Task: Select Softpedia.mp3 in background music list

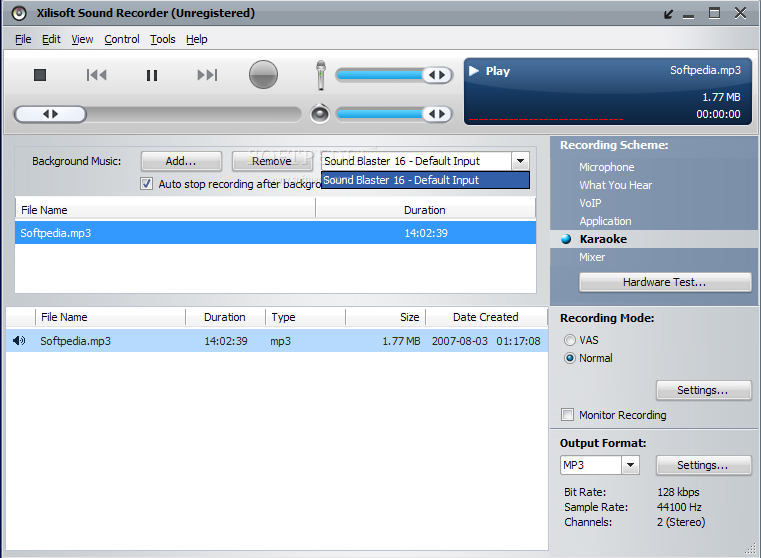Action: pos(275,233)
